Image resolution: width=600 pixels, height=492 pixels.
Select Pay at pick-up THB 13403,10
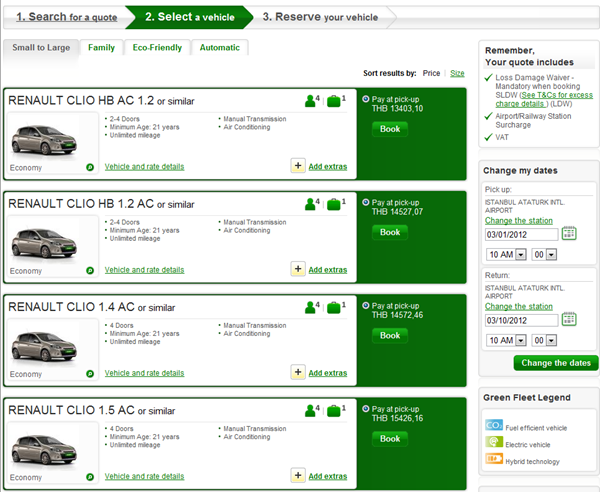coord(366,99)
